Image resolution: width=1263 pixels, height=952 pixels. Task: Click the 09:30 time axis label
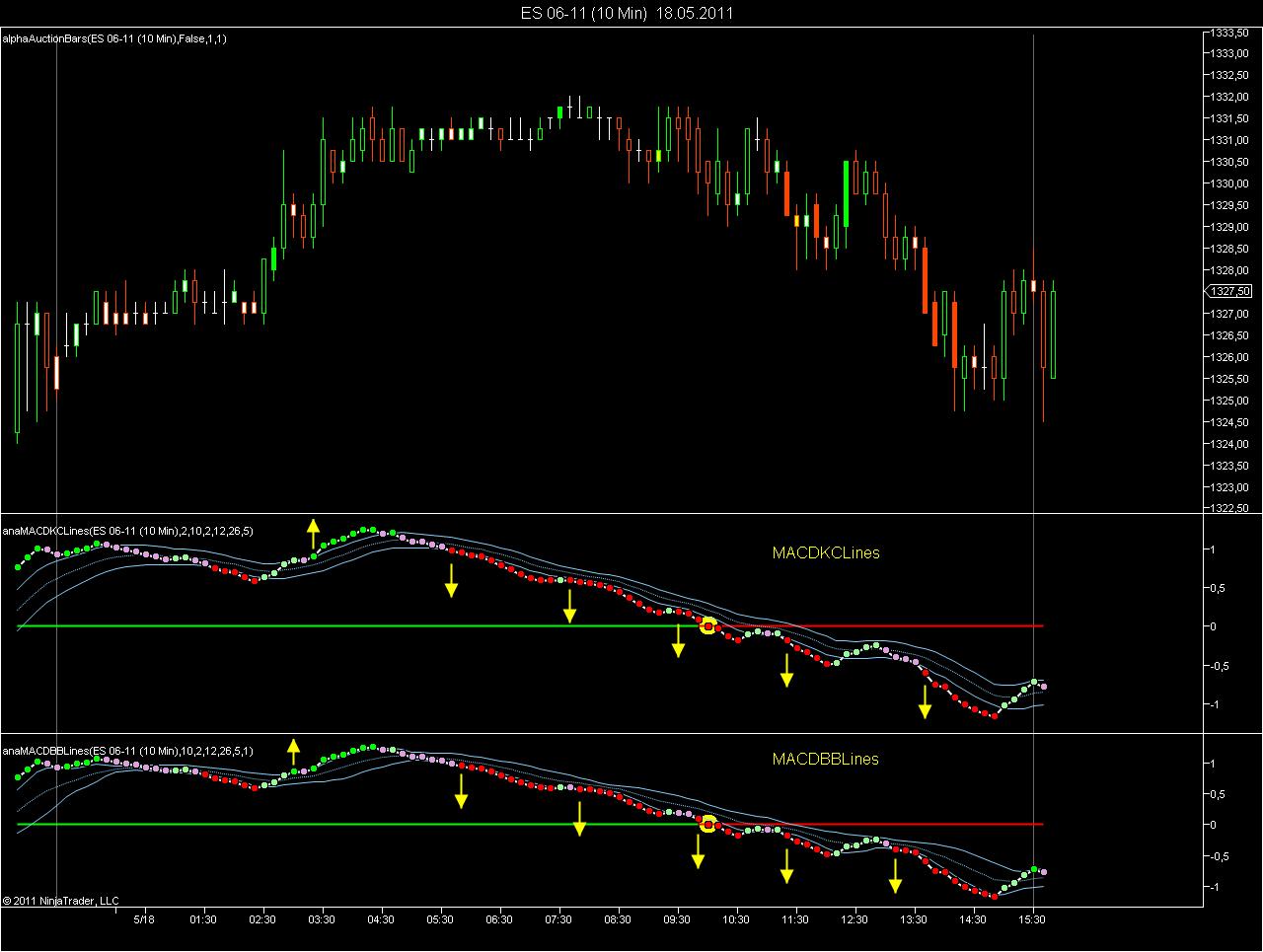tap(677, 919)
